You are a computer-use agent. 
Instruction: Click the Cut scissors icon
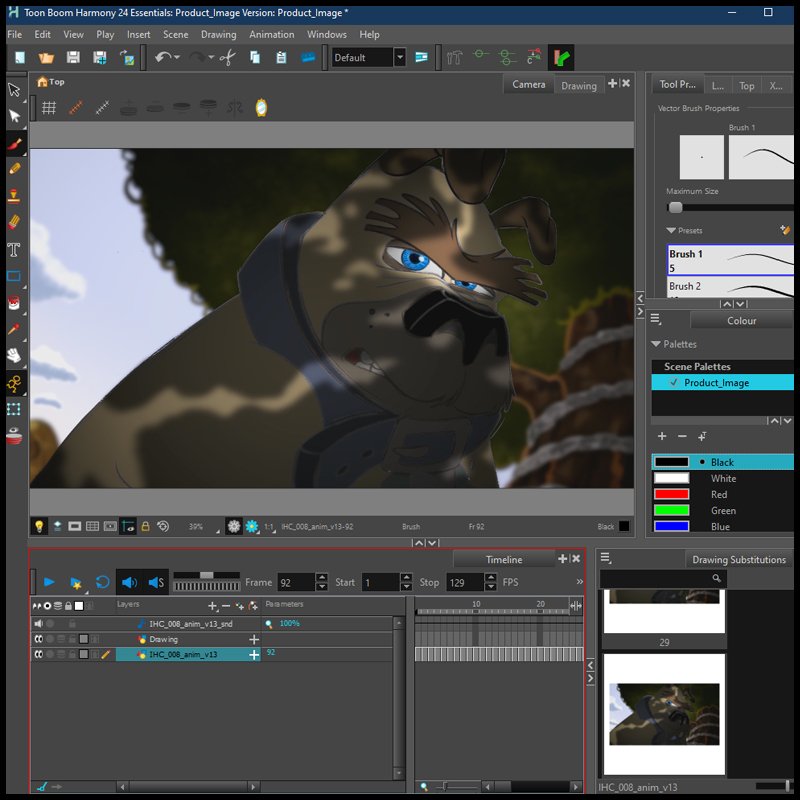click(228, 57)
